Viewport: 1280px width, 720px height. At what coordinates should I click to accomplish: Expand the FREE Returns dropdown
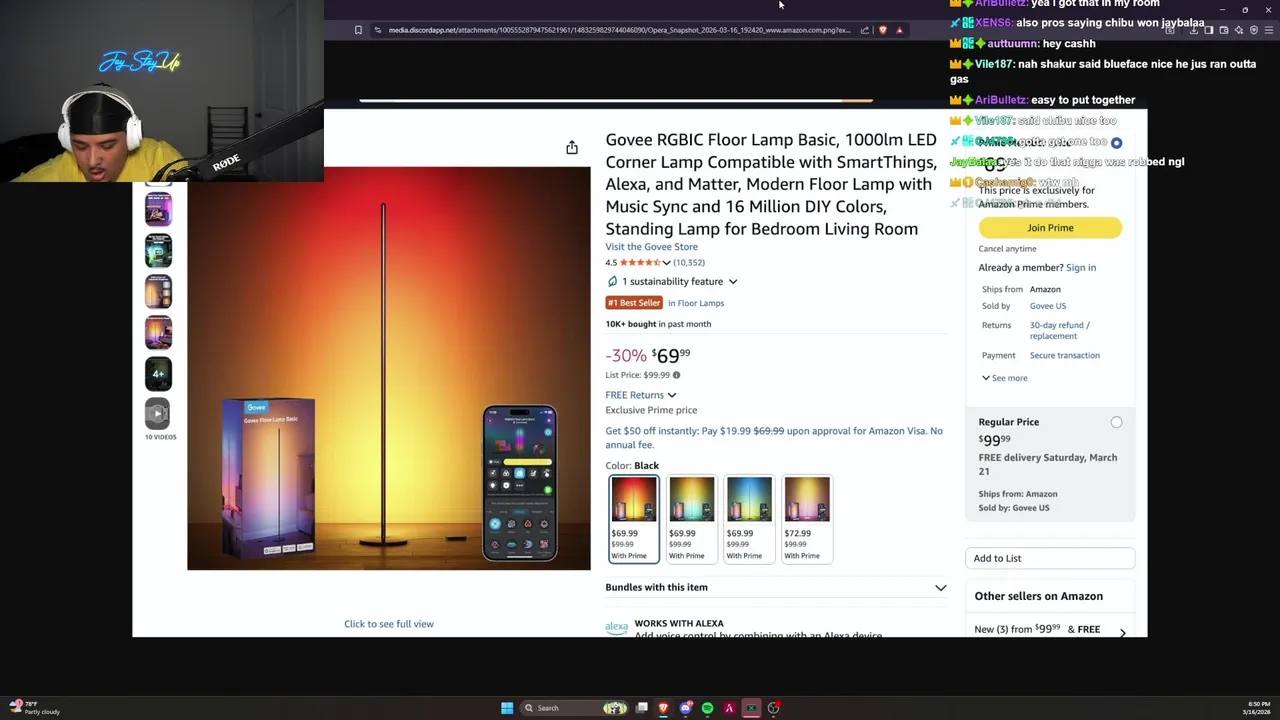671,395
